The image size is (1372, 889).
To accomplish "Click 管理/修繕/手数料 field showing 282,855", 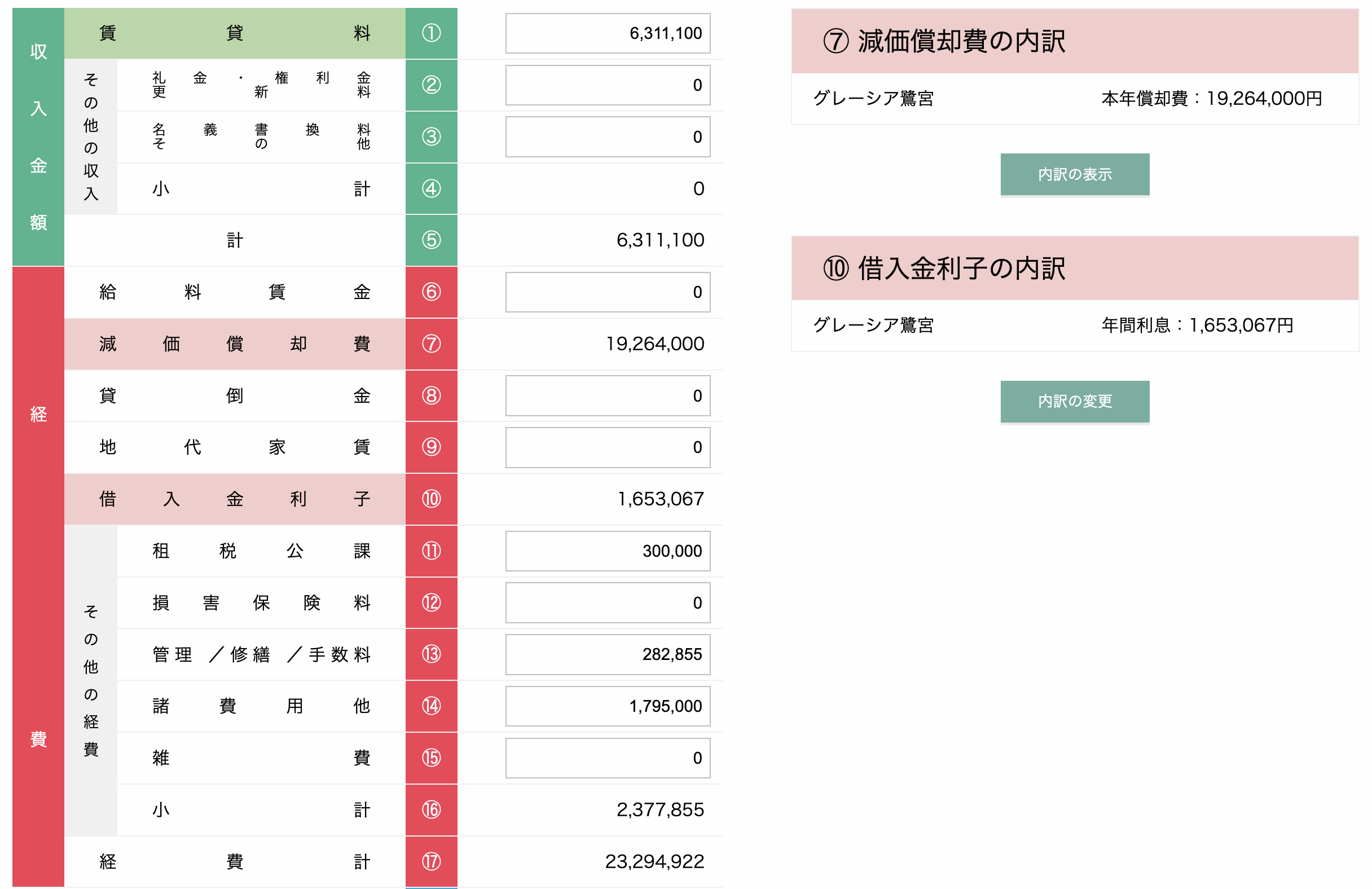I will coord(607,654).
